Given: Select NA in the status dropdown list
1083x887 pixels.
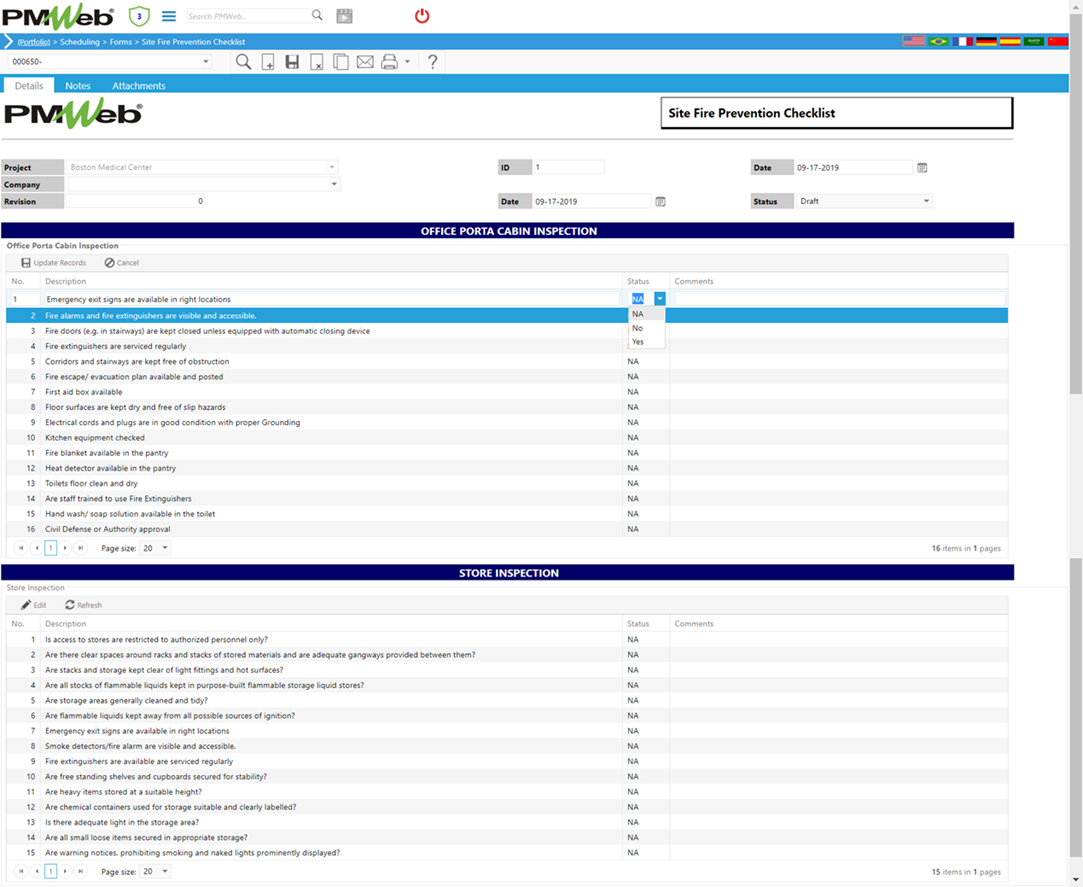Looking at the screenshot, I should [646, 314].
